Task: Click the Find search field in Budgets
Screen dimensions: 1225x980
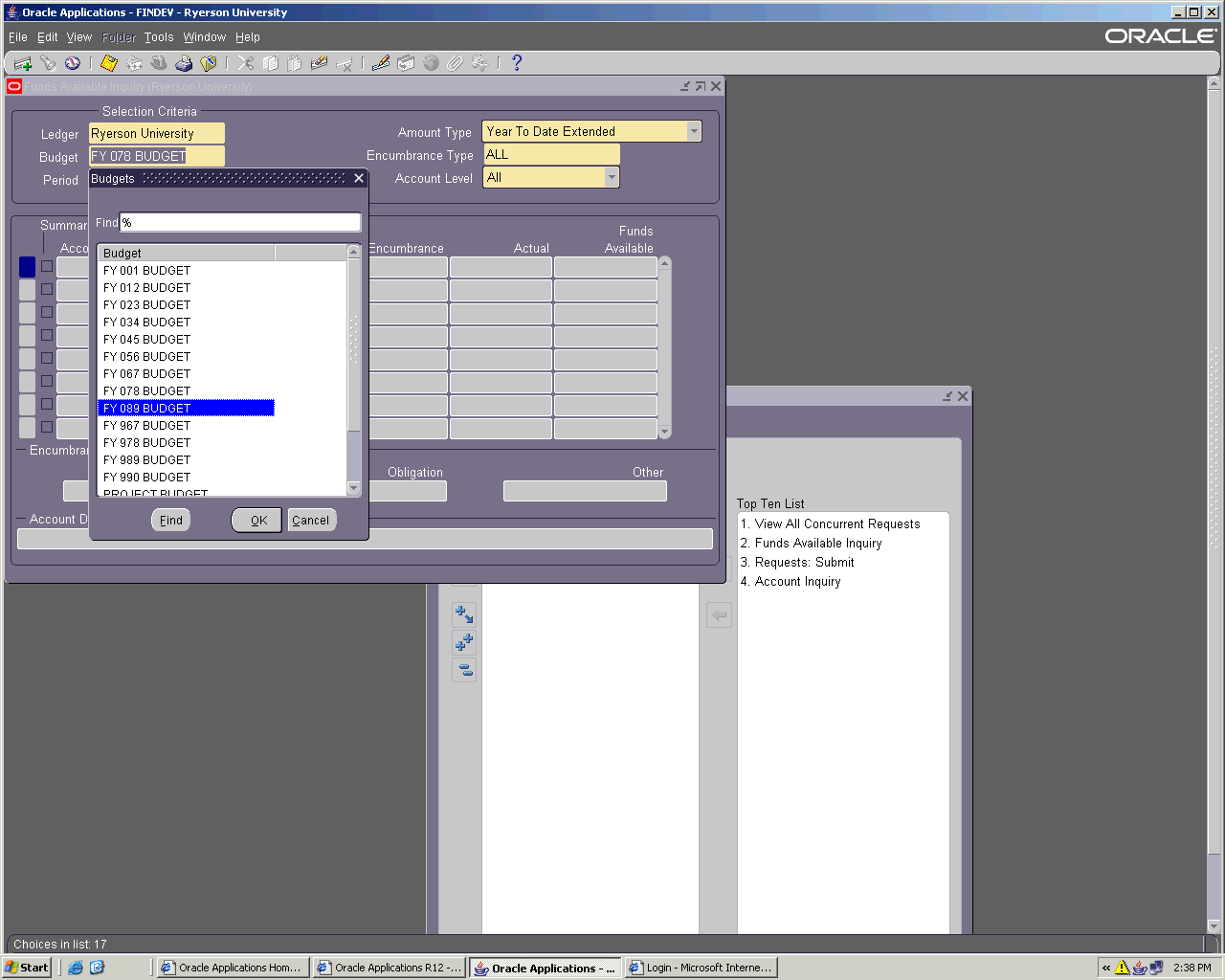Action: point(239,223)
